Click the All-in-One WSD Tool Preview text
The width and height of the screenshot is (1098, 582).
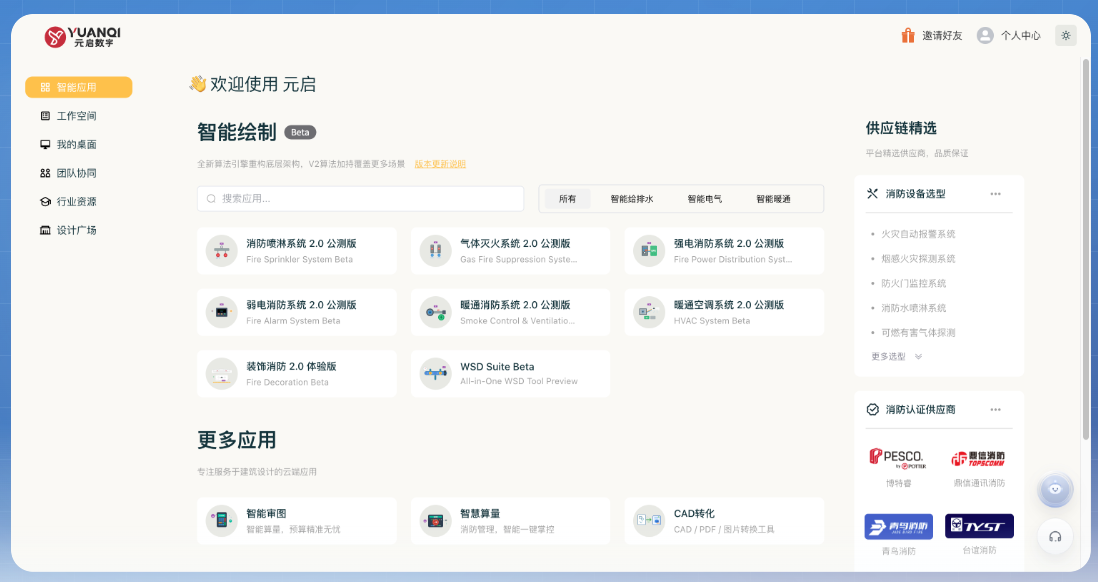click(x=519, y=381)
